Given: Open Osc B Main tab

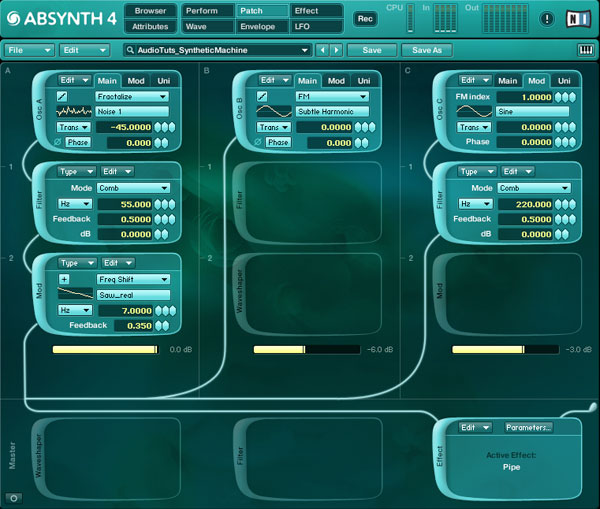Looking at the screenshot, I should pos(307,81).
